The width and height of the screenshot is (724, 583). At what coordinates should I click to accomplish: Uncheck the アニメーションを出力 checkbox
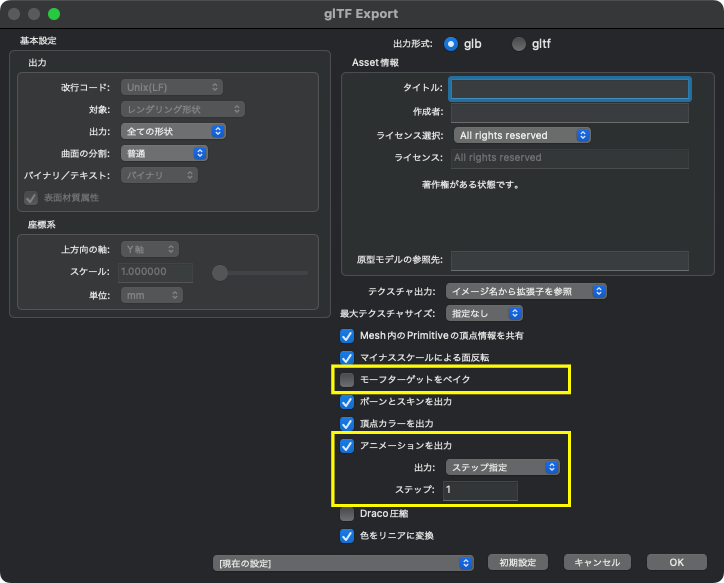347,446
